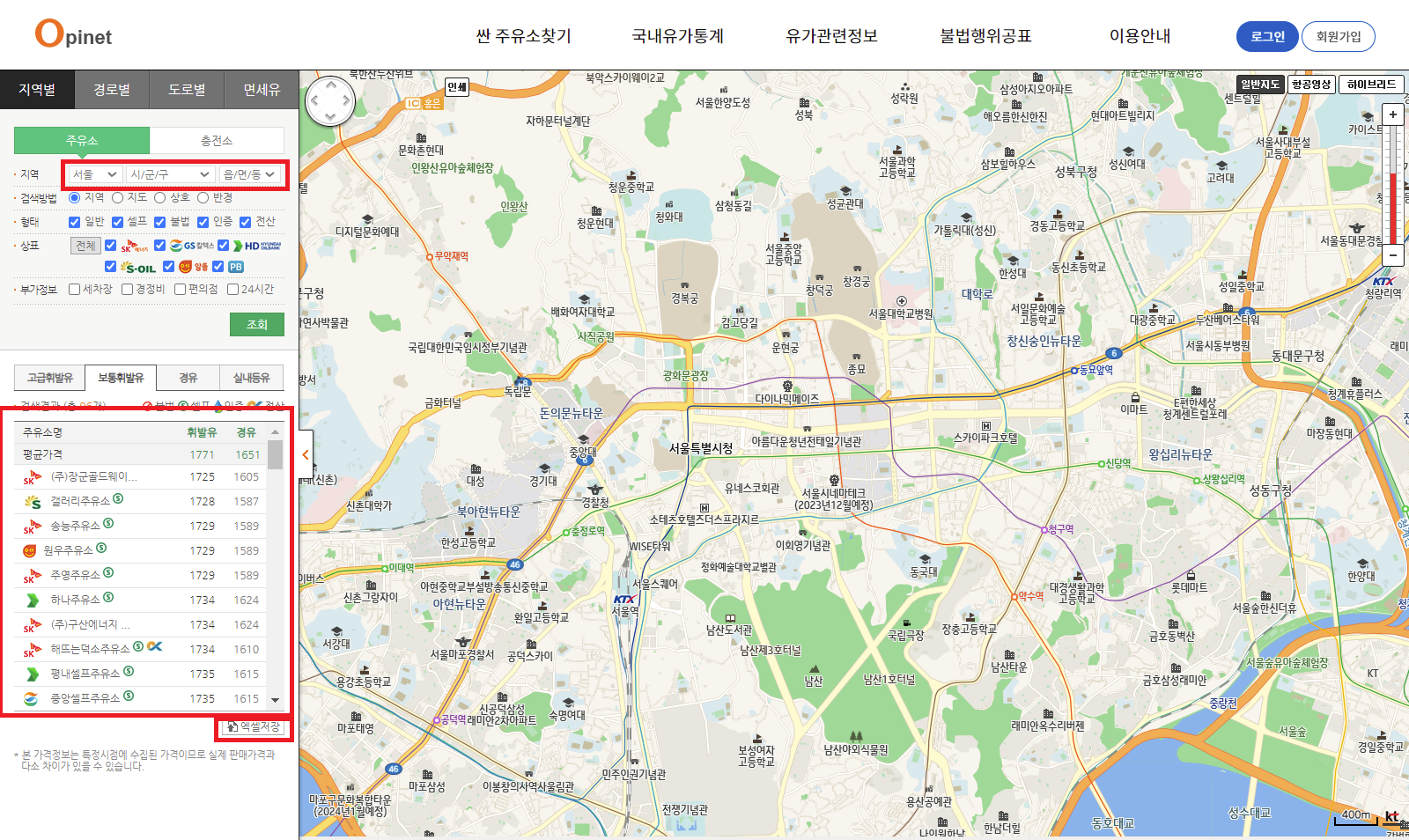Click the Opinet logo
The image size is (1409, 840).
73,34
